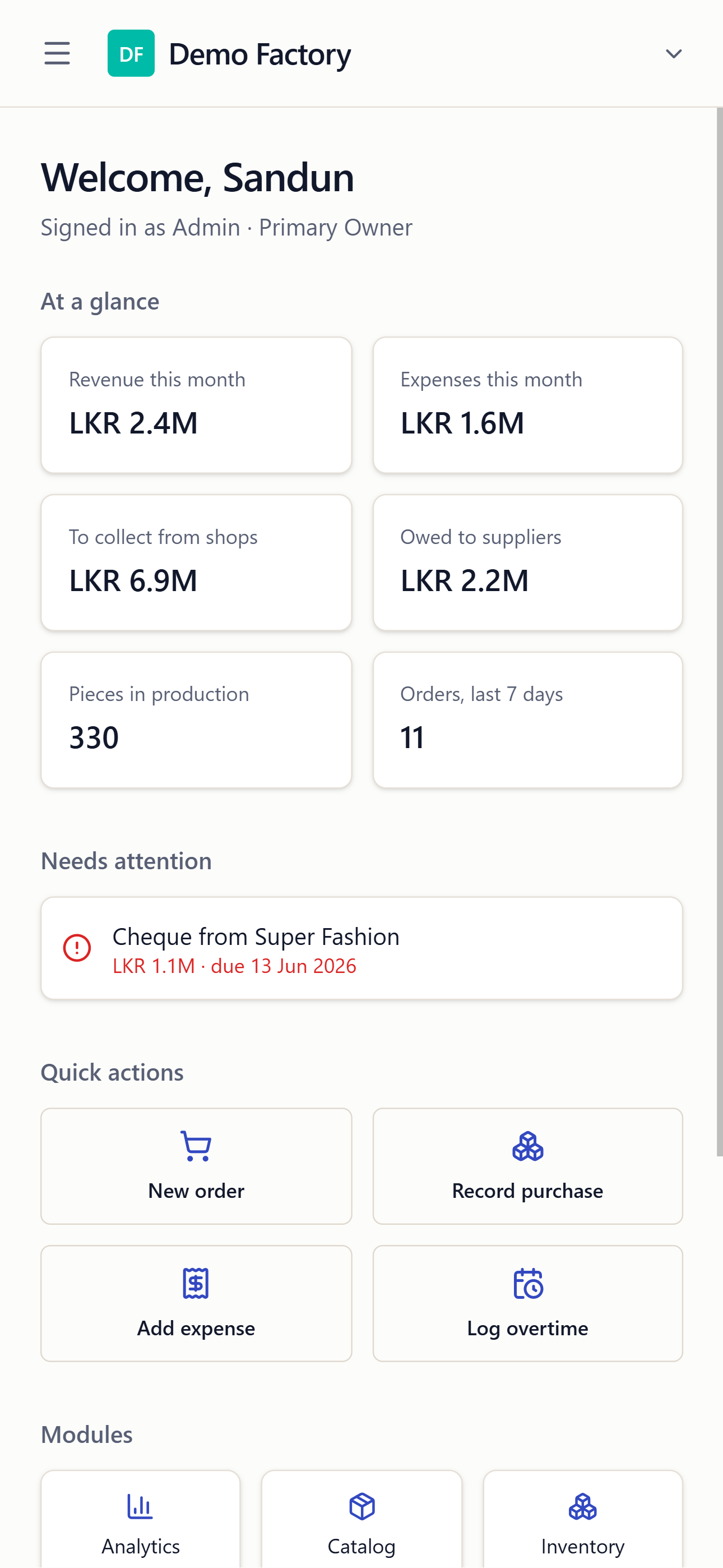Click the Demo Factory workspace name
The width and height of the screenshot is (723, 1568).
[260, 54]
